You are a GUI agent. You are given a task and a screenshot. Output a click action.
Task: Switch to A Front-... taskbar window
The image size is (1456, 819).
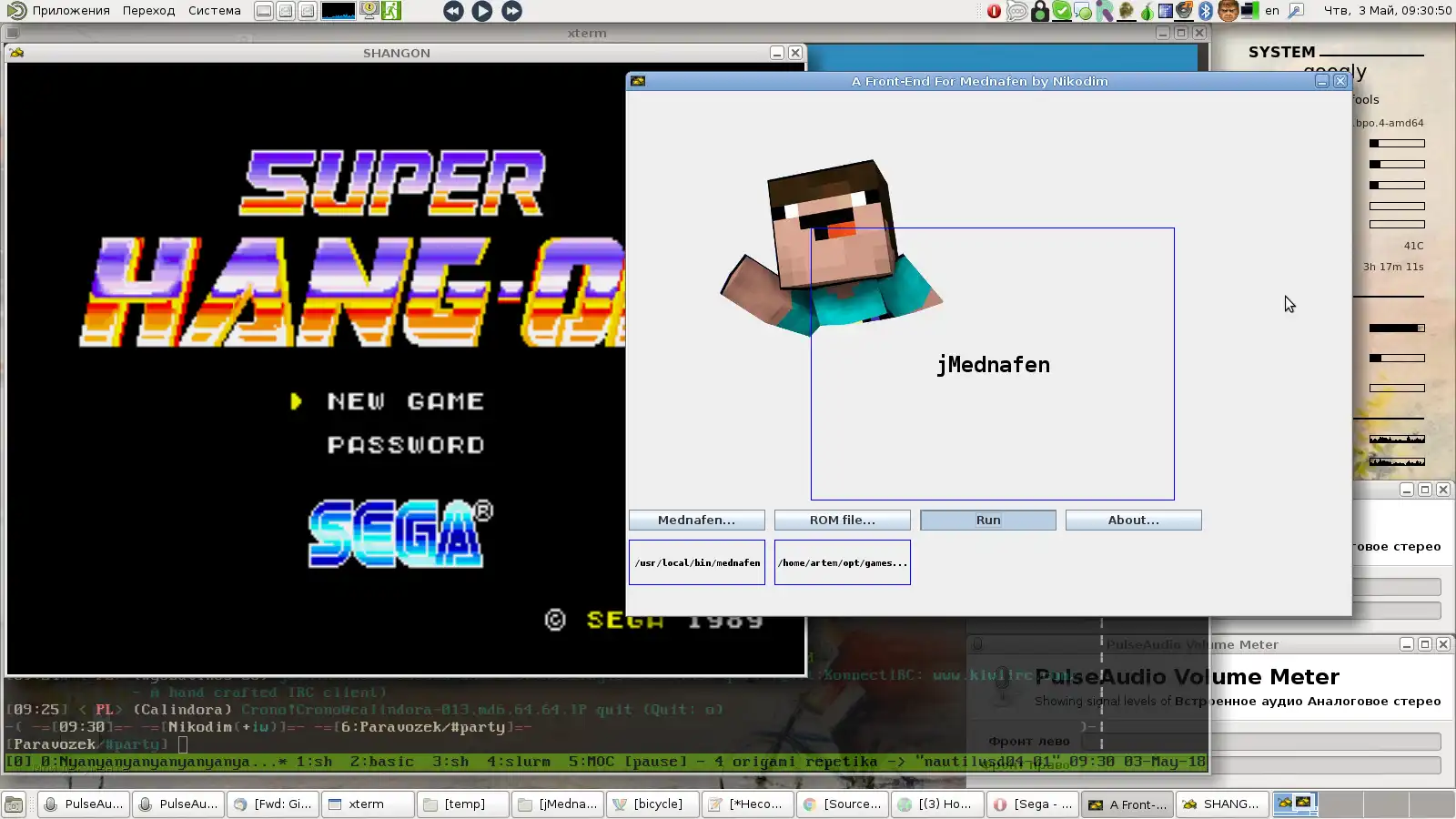1127,804
